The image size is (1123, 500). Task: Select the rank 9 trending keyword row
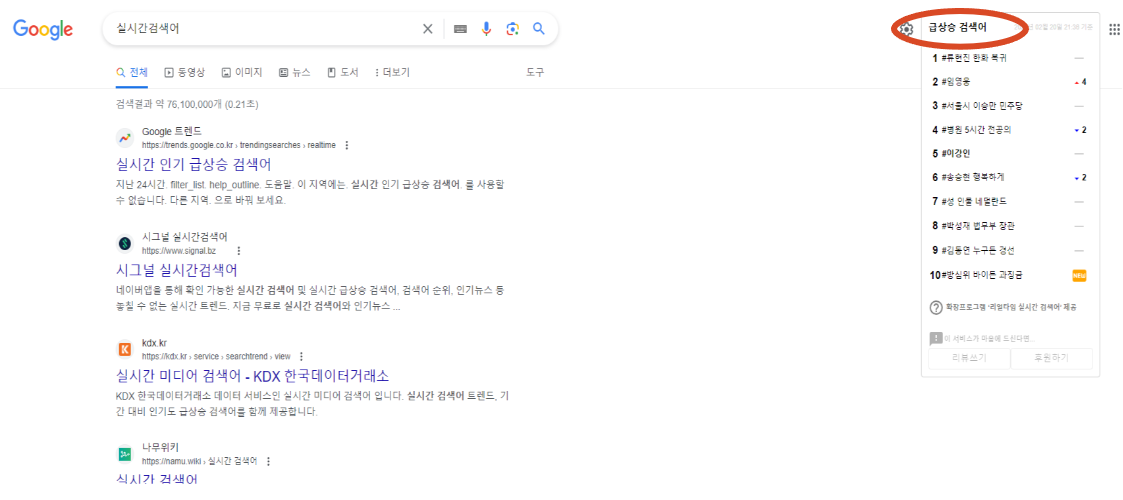1010,250
